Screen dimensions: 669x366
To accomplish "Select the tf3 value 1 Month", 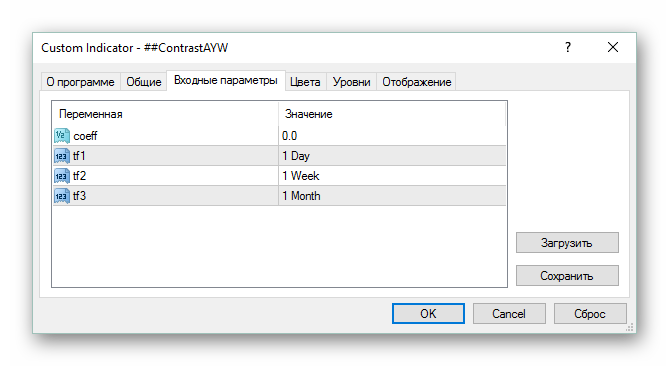I will (x=392, y=196).
